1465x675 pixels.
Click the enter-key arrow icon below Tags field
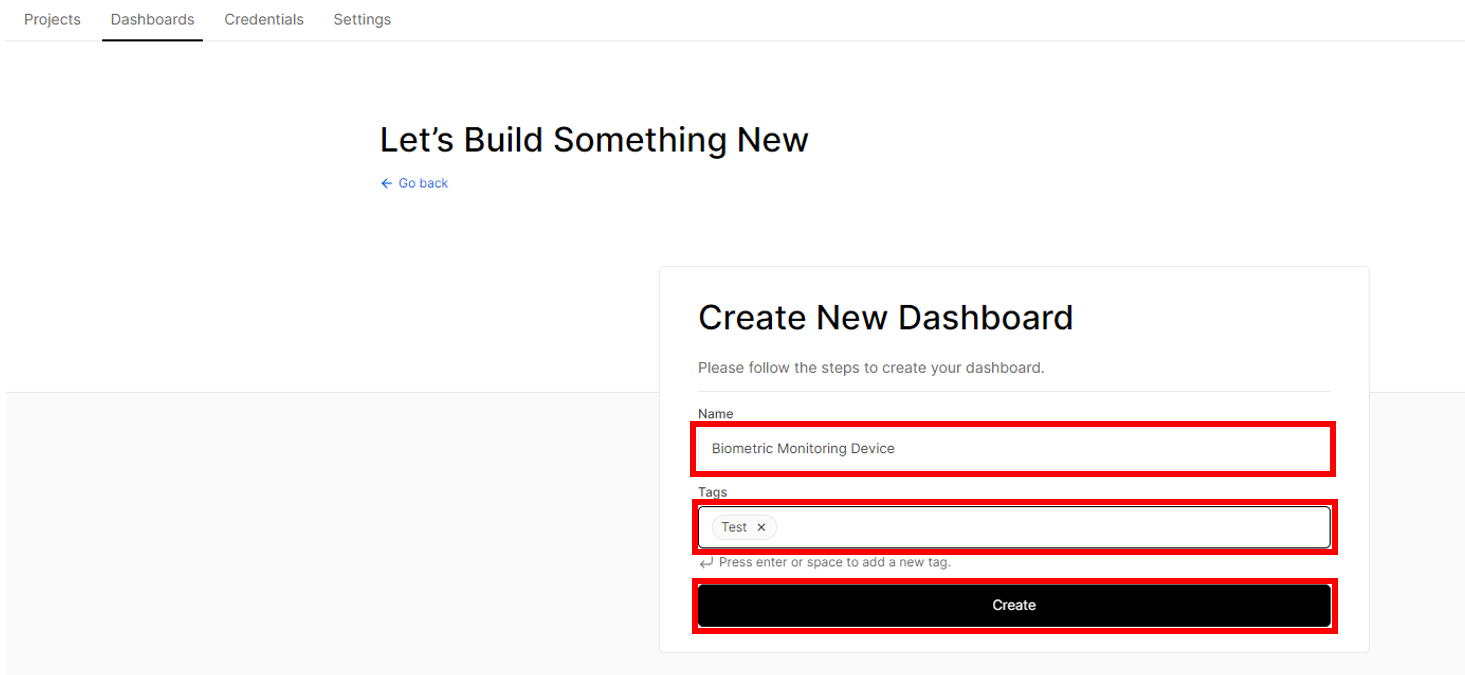706,562
